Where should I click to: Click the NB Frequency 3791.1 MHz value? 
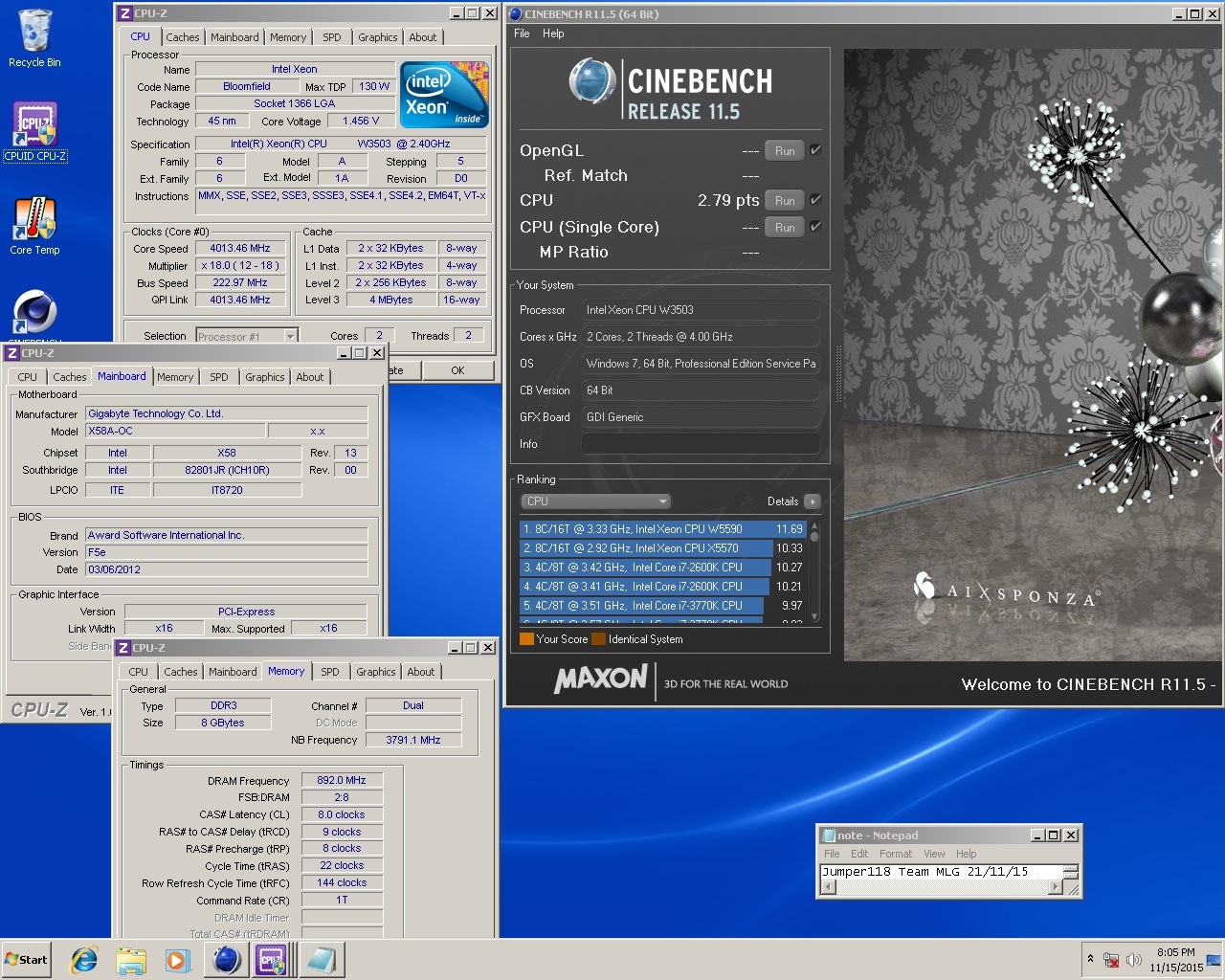pos(413,740)
